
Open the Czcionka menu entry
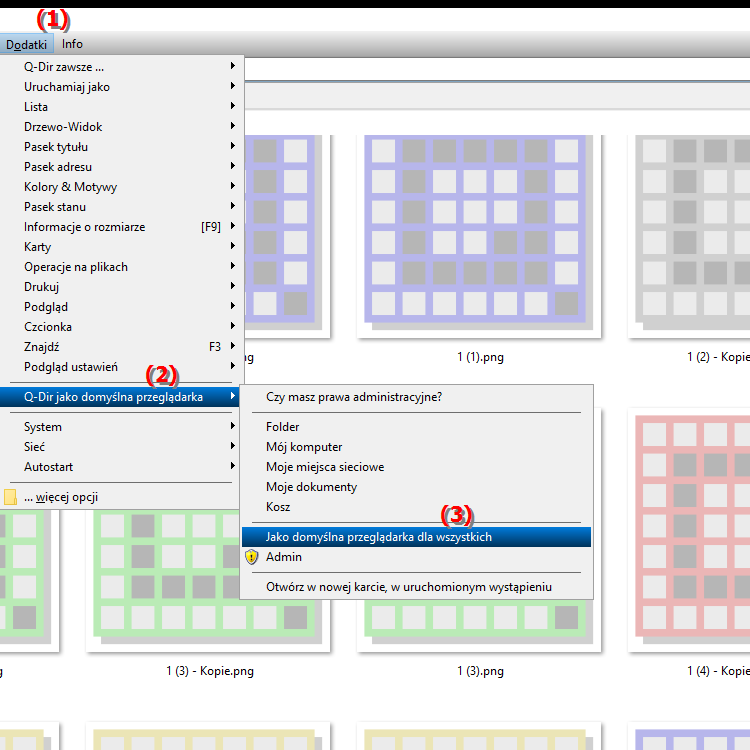point(121,327)
